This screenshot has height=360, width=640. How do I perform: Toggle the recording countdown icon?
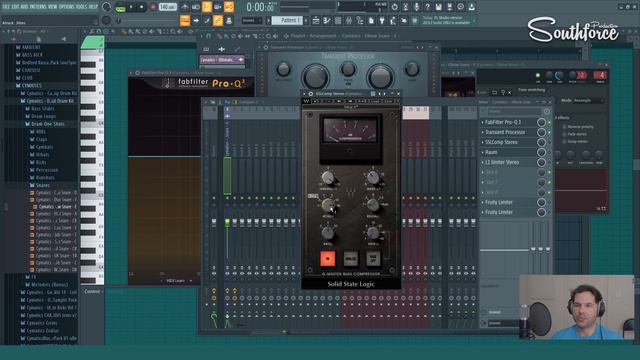coord(207,7)
